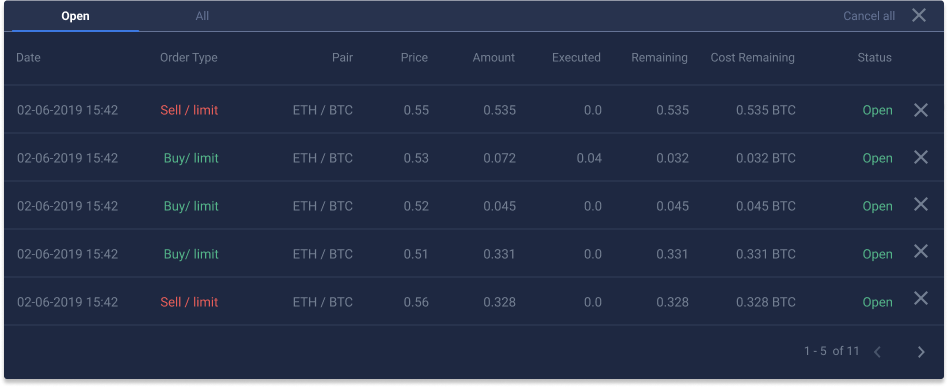Click the Cancel all button
The width and height of the screenshot is (948, 387).
(869, 16)
